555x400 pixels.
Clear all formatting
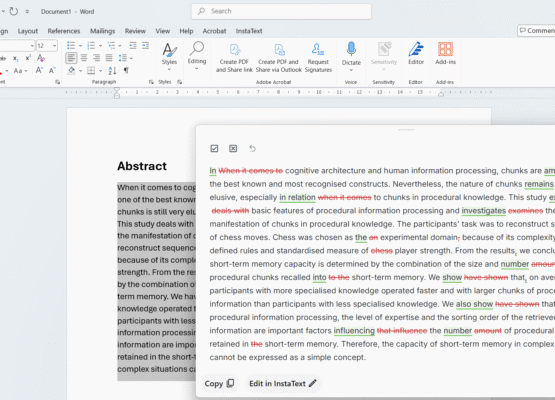[x=41, y=58]
